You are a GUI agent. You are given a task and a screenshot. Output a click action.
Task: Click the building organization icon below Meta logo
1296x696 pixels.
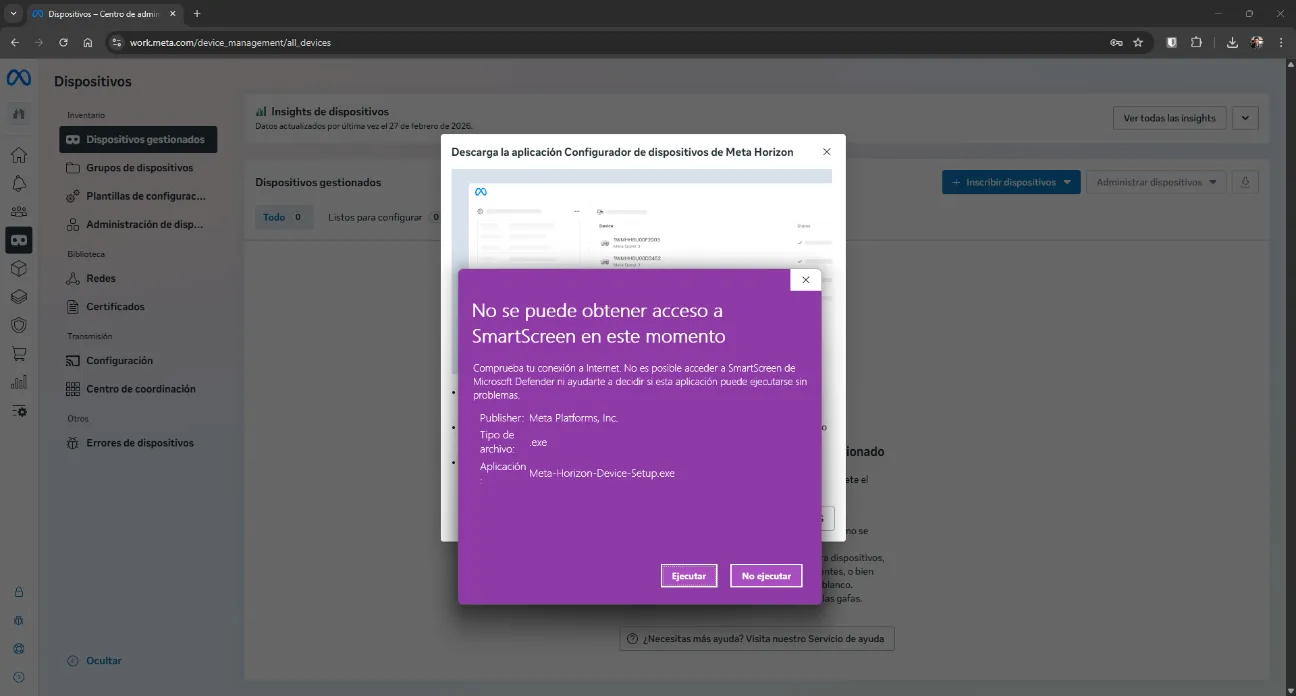(18, 113)
